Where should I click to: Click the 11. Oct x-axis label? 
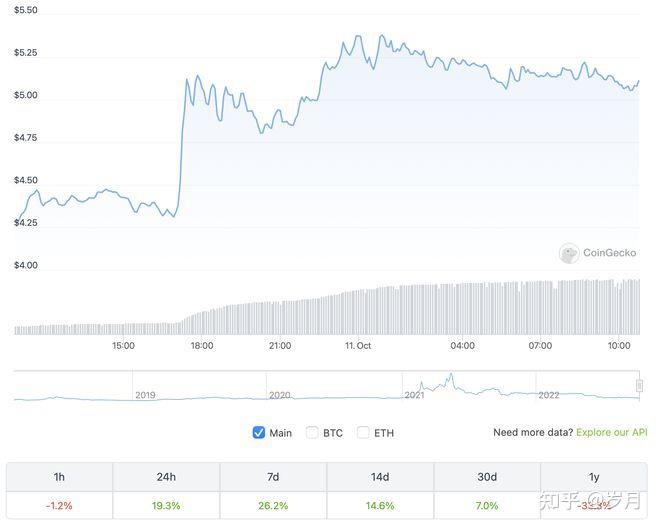[x=357, y=345]
